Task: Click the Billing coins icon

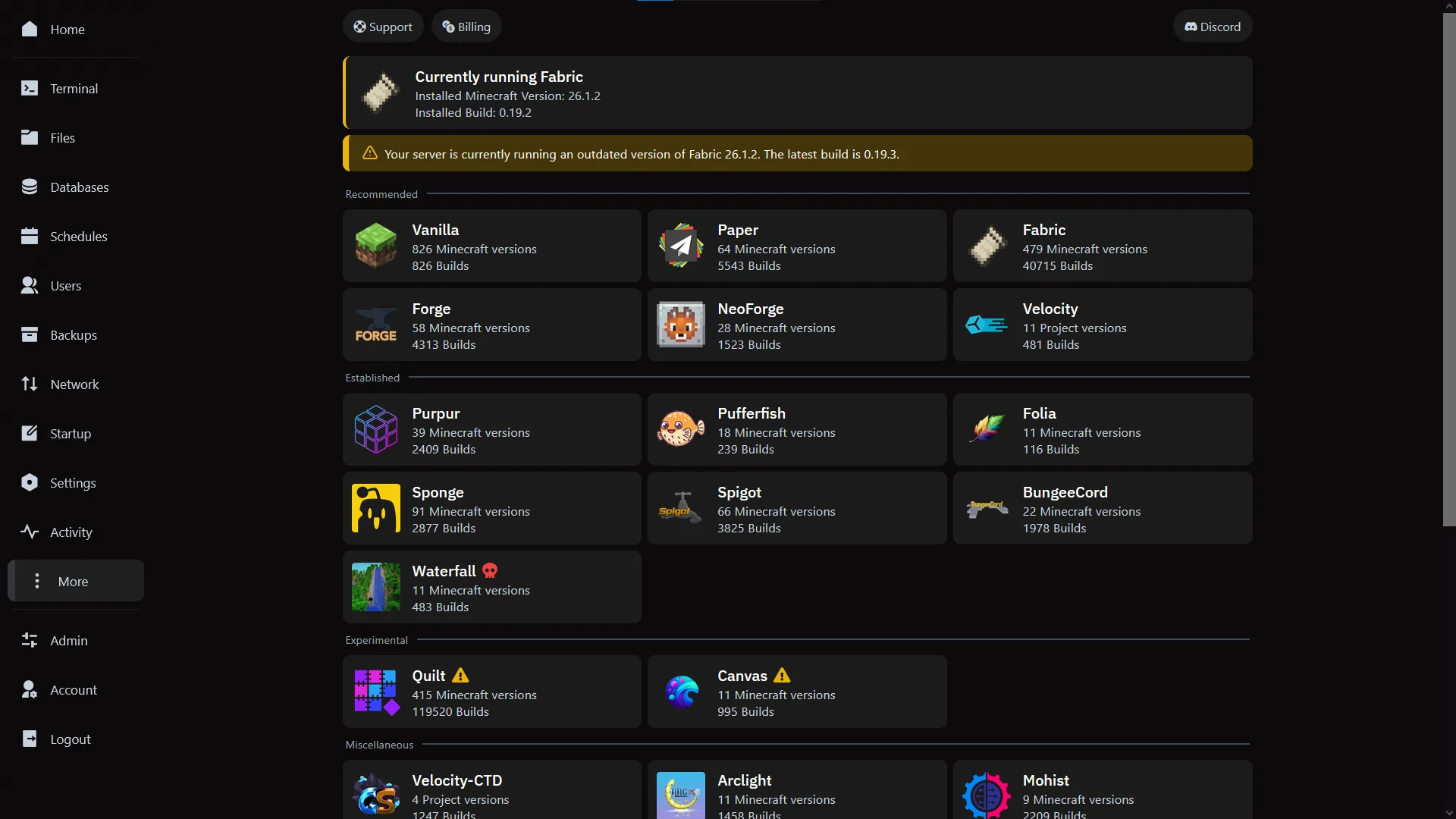Action: pyautogui.click(x=448, y=27)
